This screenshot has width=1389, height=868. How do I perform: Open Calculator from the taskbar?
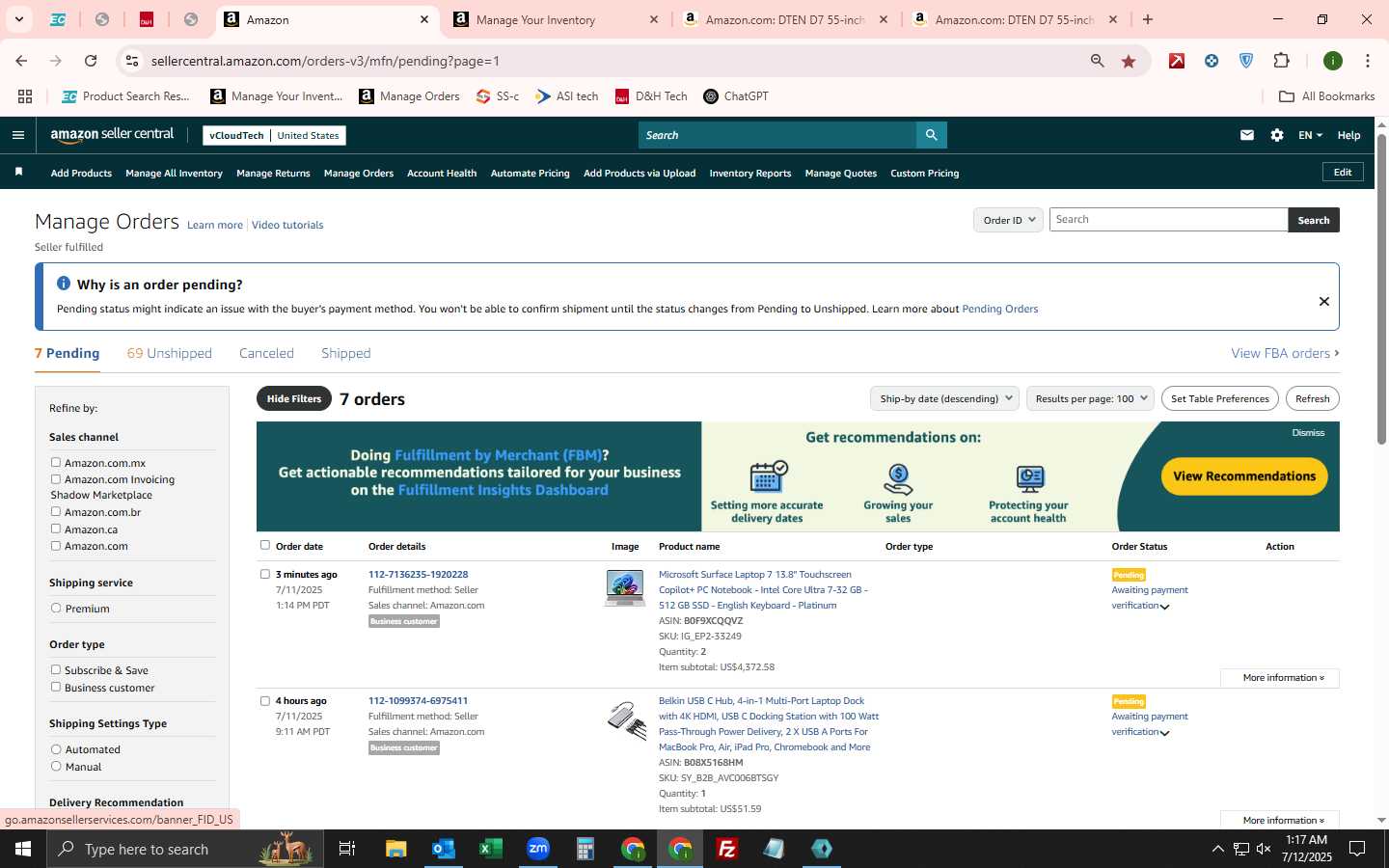[x=585, y=849]
